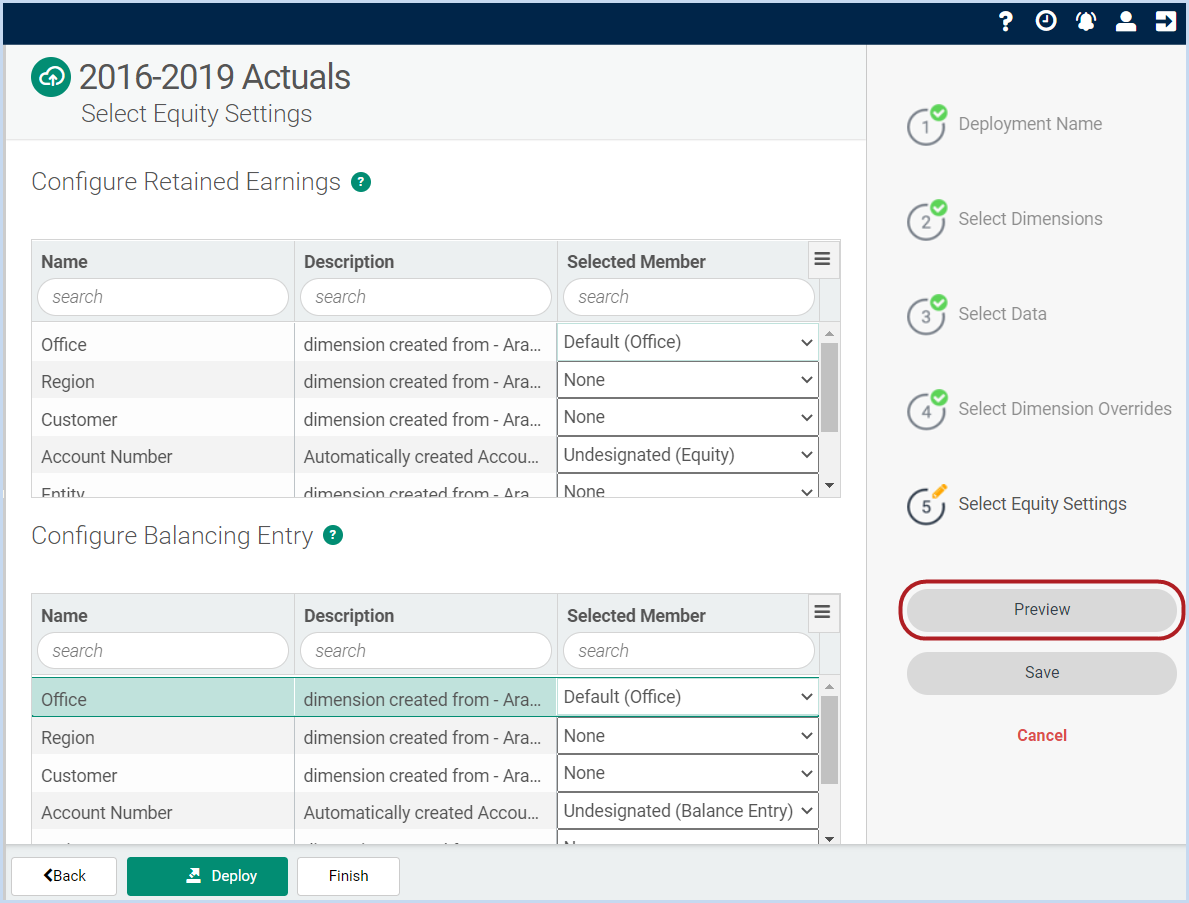Open Retained Earnings Office member dropdown
The height and width of the screenshot is (903, 1189).
[688, 342]
